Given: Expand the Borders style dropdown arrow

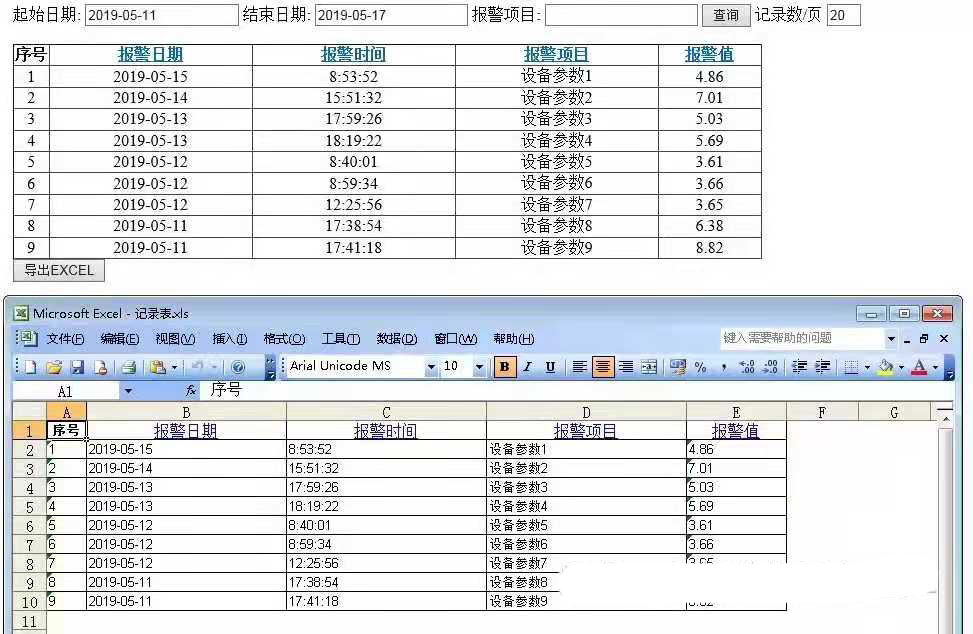Looking at the screenshot, I should point(867,367).
